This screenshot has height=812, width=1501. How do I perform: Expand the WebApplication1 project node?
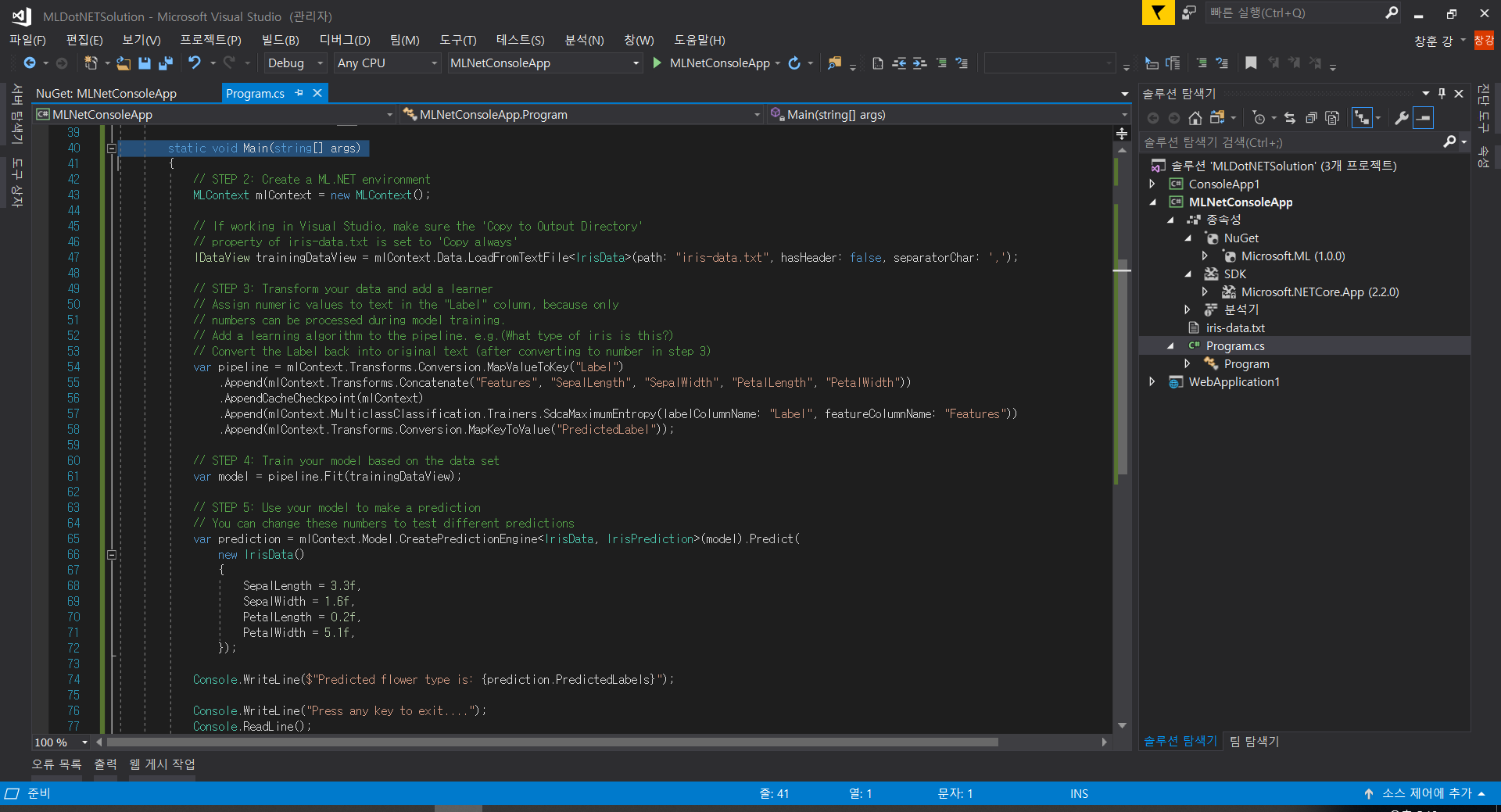click(1152, 382)
